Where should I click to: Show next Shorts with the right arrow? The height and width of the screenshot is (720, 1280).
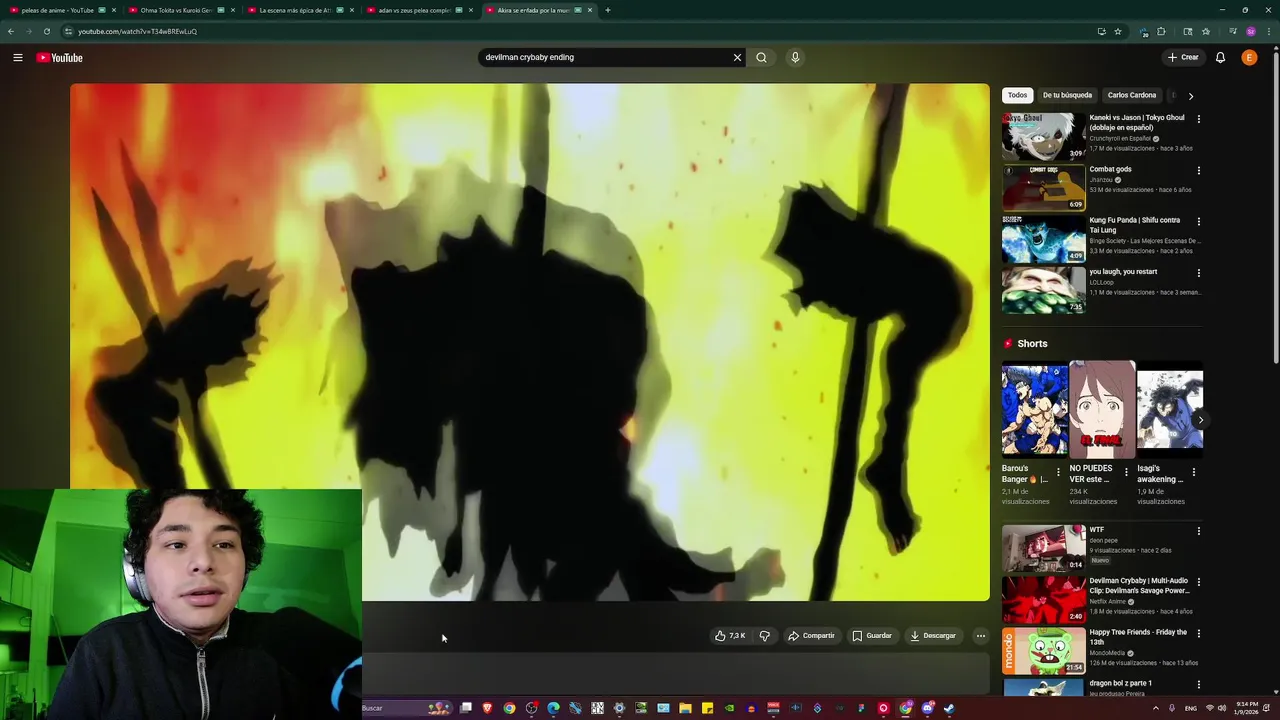coord(1200,420)
